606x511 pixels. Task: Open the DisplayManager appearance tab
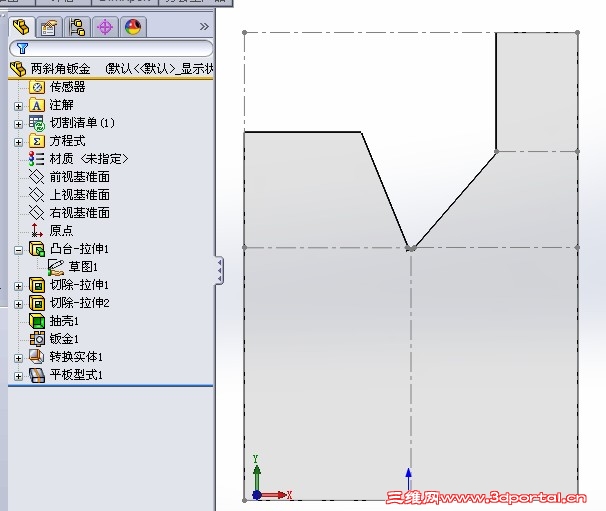click(x=133, y=27)
